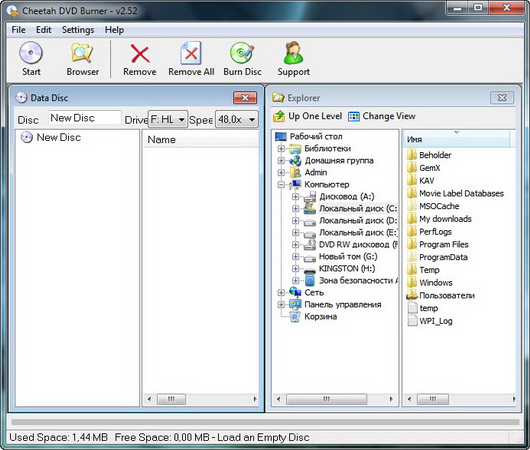Expand the KINGSTON (H:) drive node
The width and height of the screenshot is (530, 450).
[x=295, y=268]
